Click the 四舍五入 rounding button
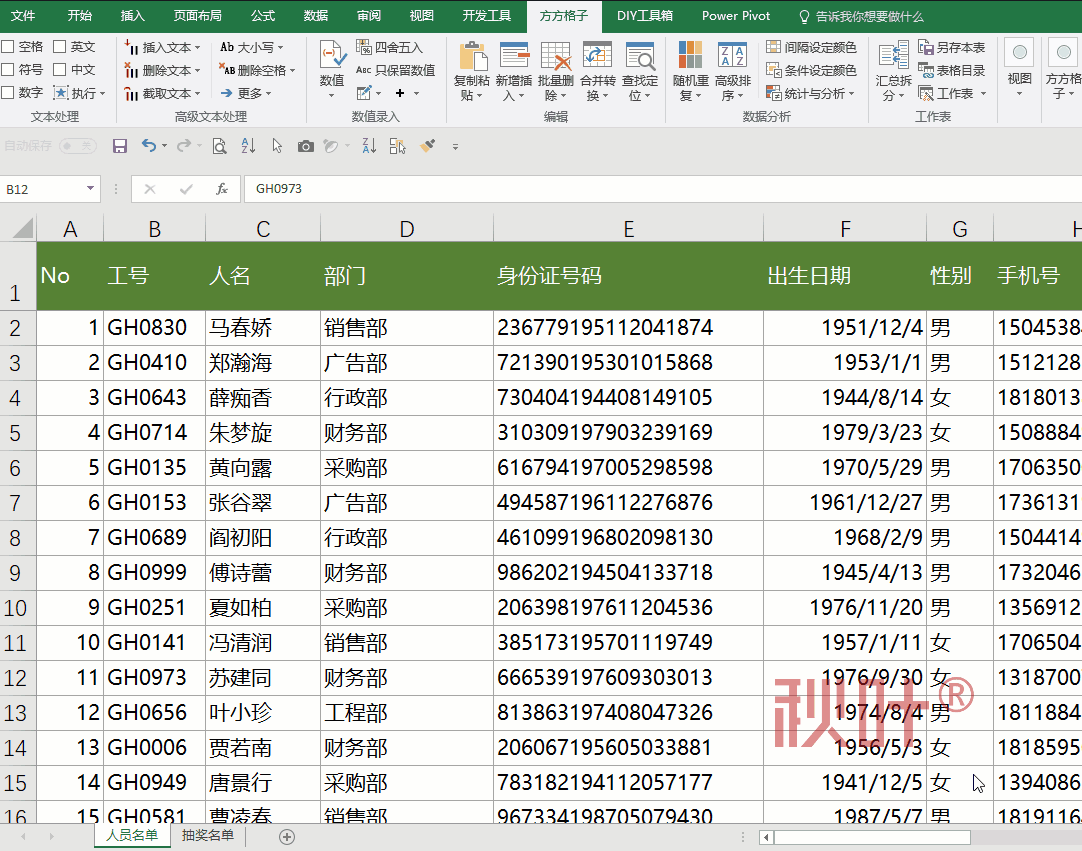This screenshot has width=1082, height=851. coord(389,47)
